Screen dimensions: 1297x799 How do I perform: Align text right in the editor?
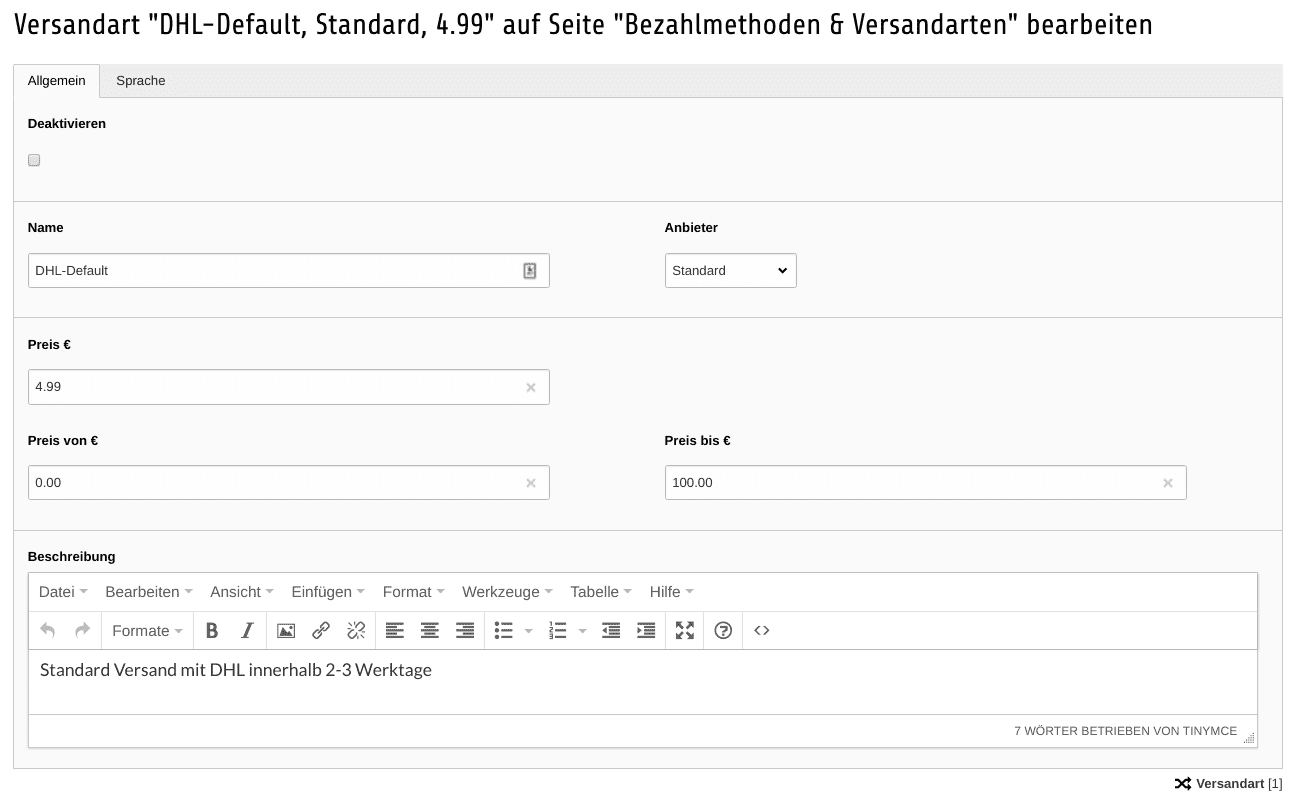pyautogui.click(x=465, y=630)
